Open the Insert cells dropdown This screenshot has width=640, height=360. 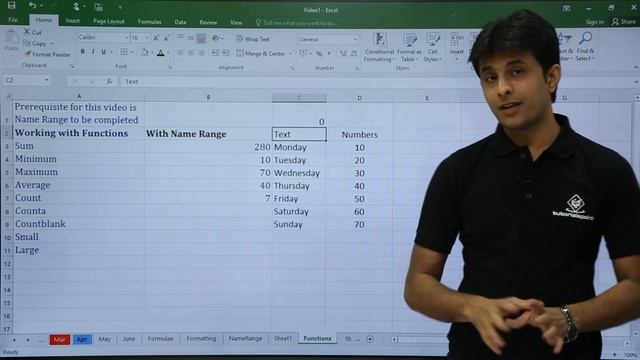coord(456,47)
